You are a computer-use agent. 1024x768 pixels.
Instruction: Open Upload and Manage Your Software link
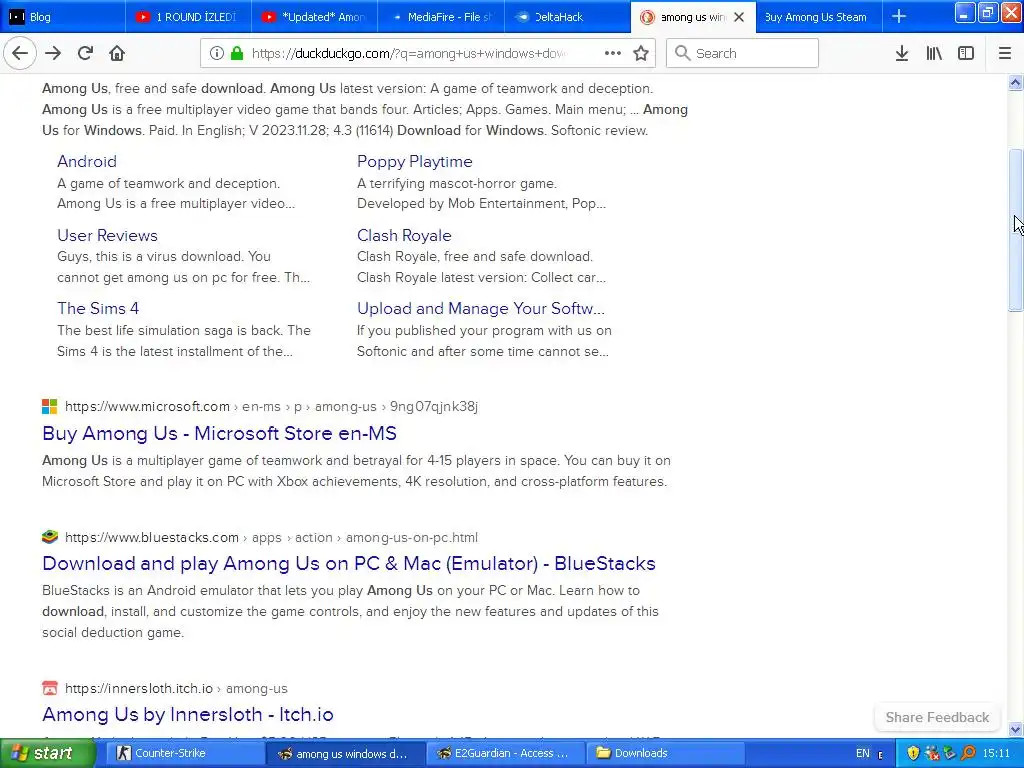click(x=481, y=308)
